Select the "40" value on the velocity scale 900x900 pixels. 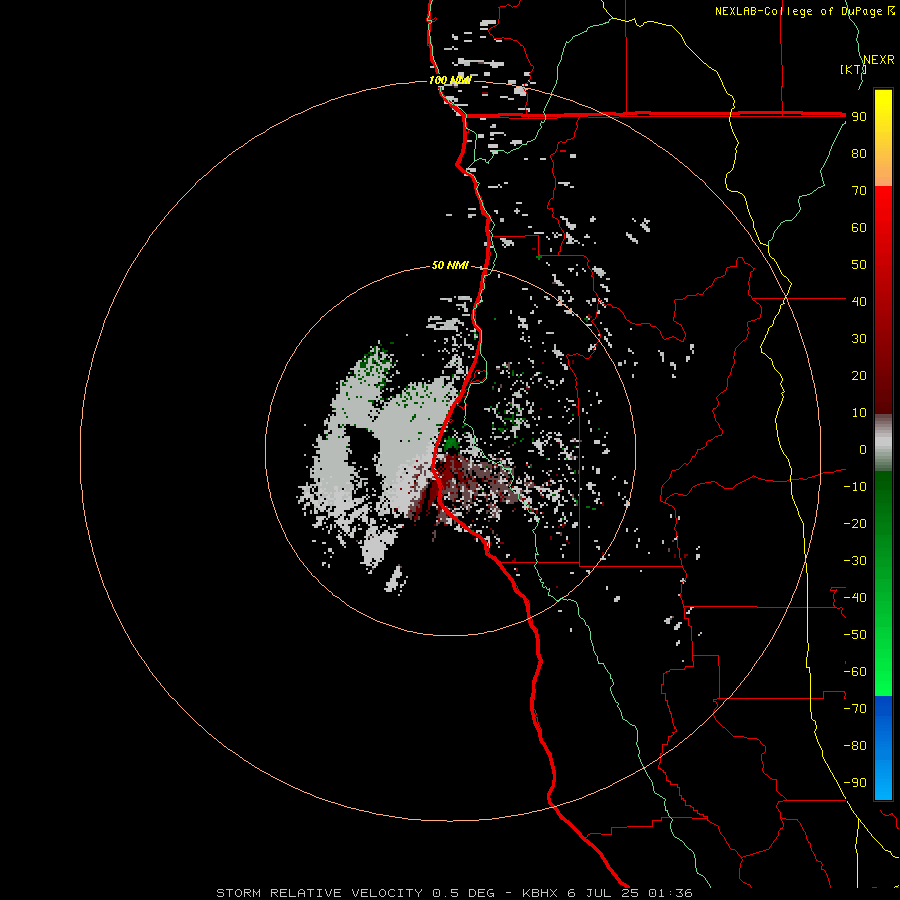pyautogui.click(x=859, y=301)
